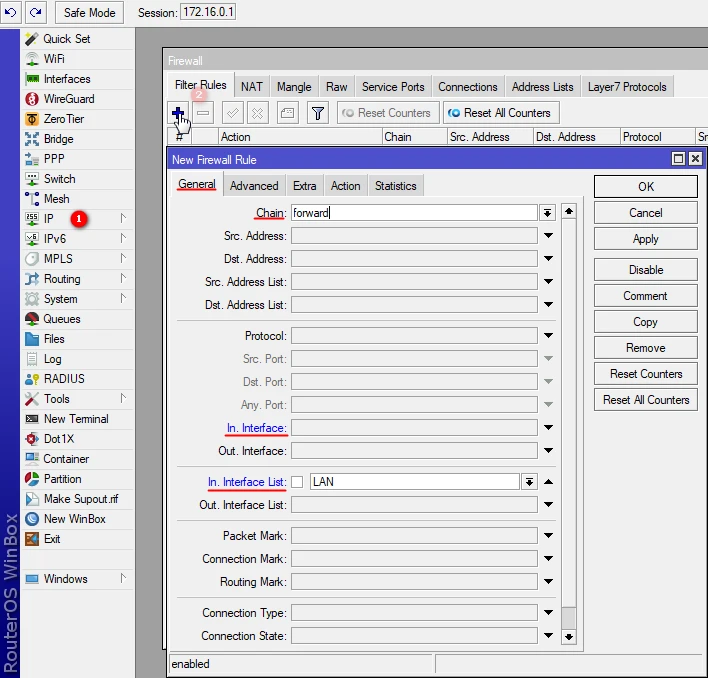Click the OK button
Viewport: 708px width, 678px height.
[x=646, y=187]
